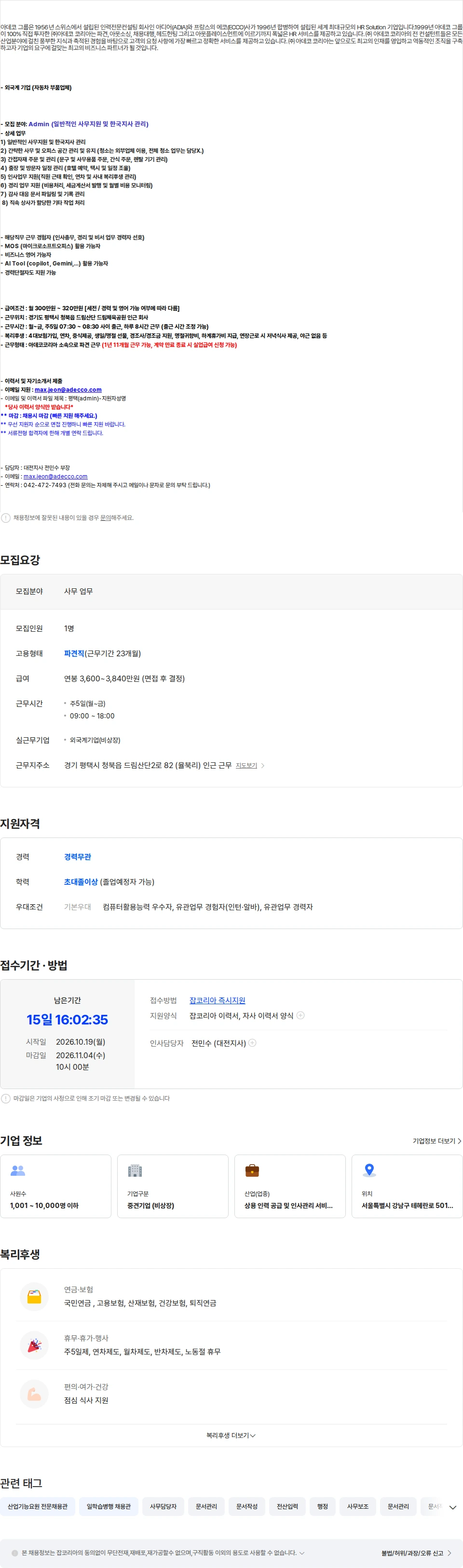Click the red 당사 이력서 양식만 받습니다 notice
The width and height of the screenshot is (463, 1568).
click(39, 407)
